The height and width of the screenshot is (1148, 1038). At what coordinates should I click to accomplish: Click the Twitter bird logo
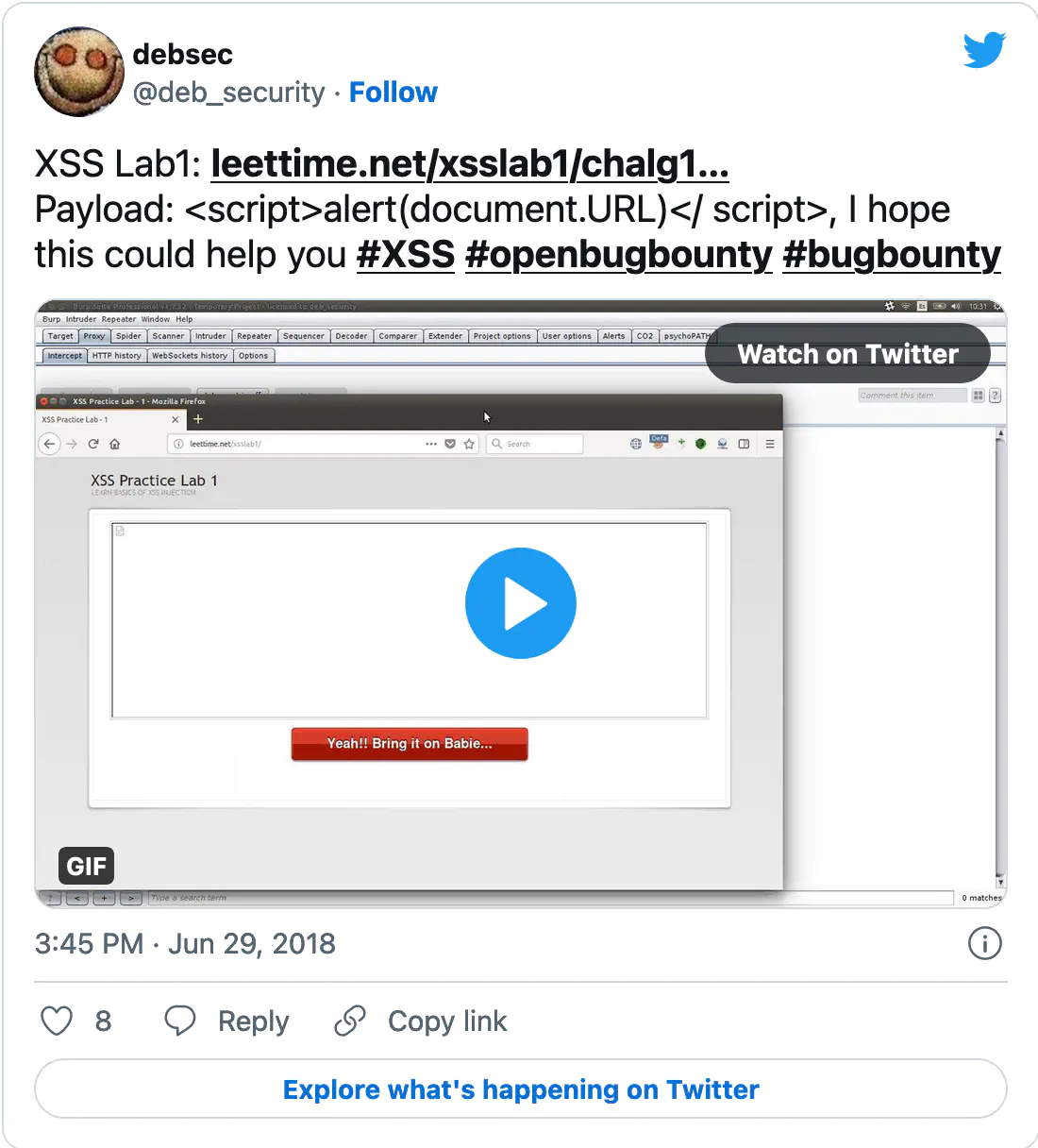[984, 50]
